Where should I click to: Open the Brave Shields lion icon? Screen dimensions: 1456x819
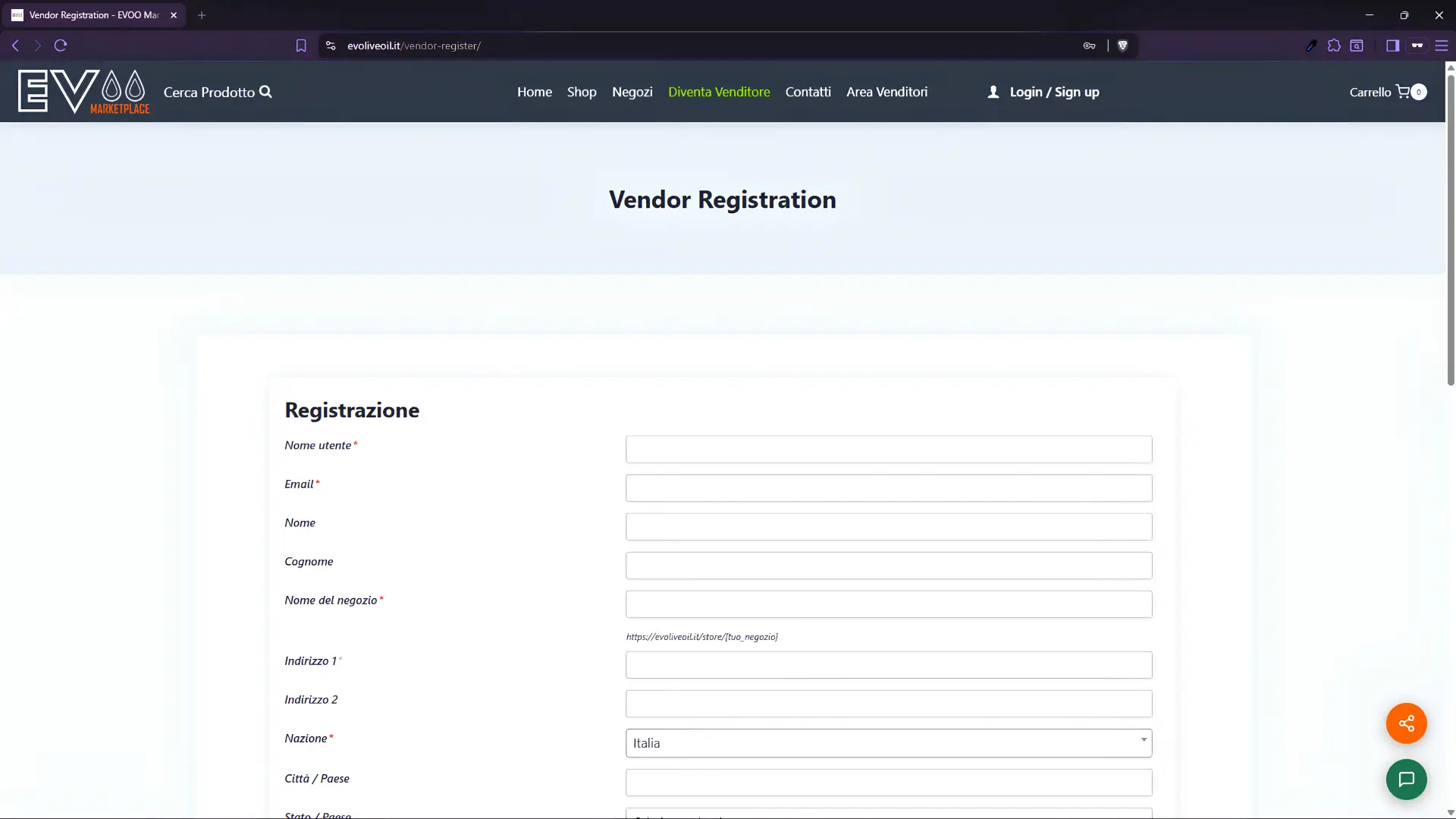click(1123, 45)
